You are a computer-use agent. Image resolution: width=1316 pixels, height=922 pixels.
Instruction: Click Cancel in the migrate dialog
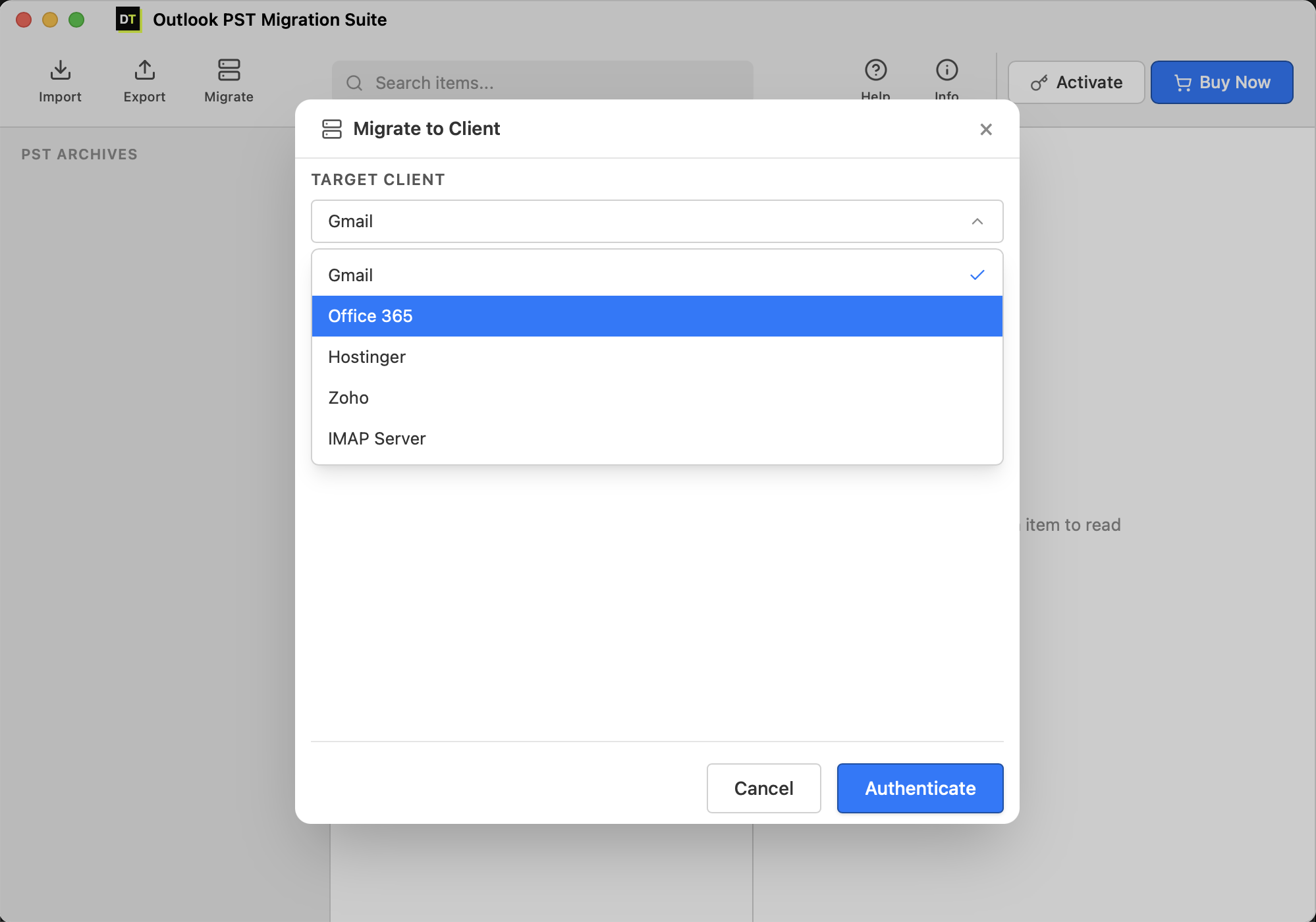pos(763,788)
